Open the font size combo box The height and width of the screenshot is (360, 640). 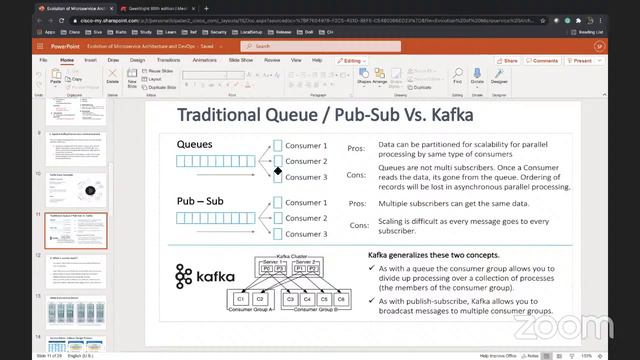(x=236, y=75)
